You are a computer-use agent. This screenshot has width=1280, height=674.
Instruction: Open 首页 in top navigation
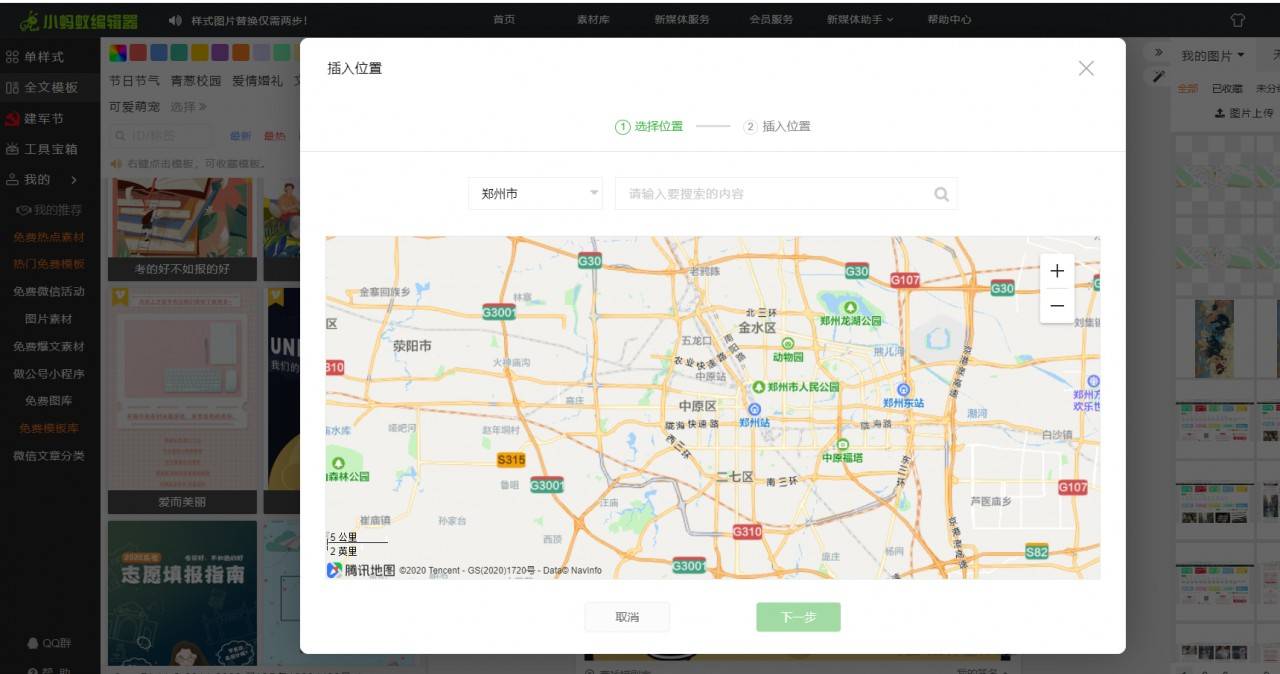(504, 20)
